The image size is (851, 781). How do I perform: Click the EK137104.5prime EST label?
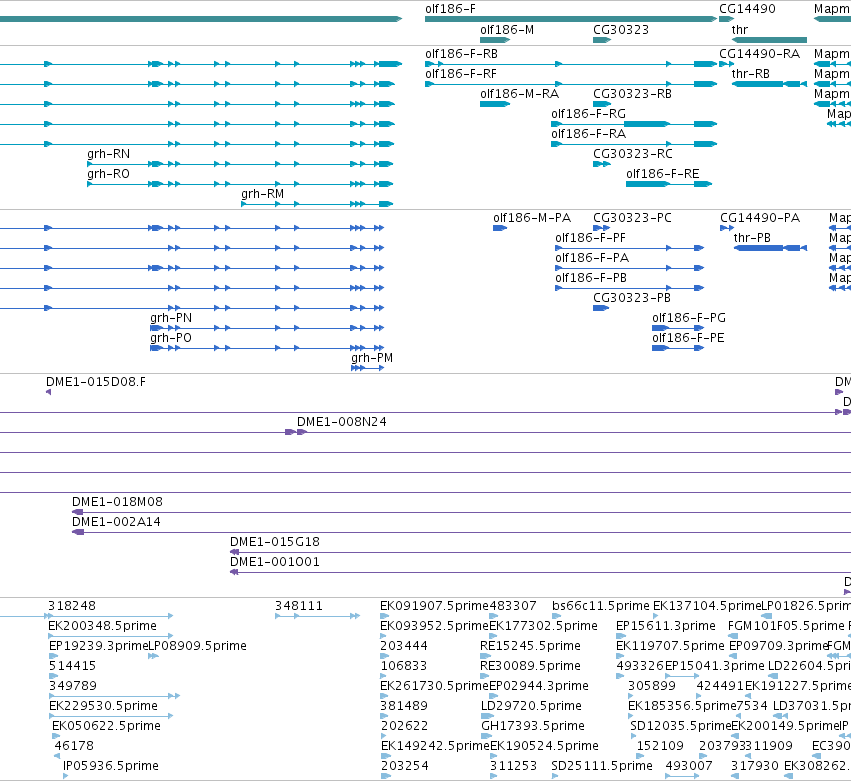point(707,606)
